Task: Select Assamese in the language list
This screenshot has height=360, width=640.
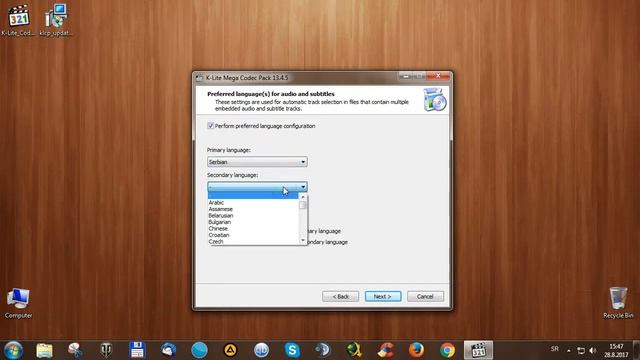Action: click(253, 209)
